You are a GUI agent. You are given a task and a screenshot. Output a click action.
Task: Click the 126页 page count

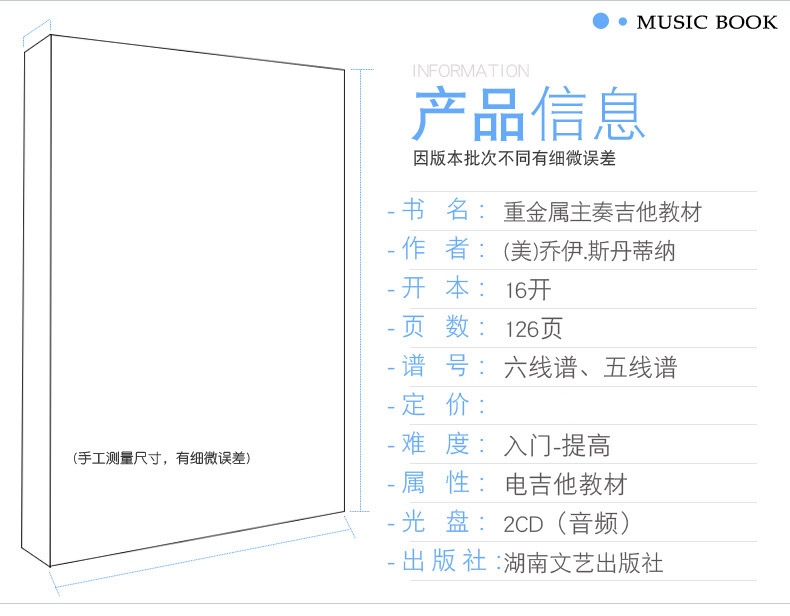533,328
